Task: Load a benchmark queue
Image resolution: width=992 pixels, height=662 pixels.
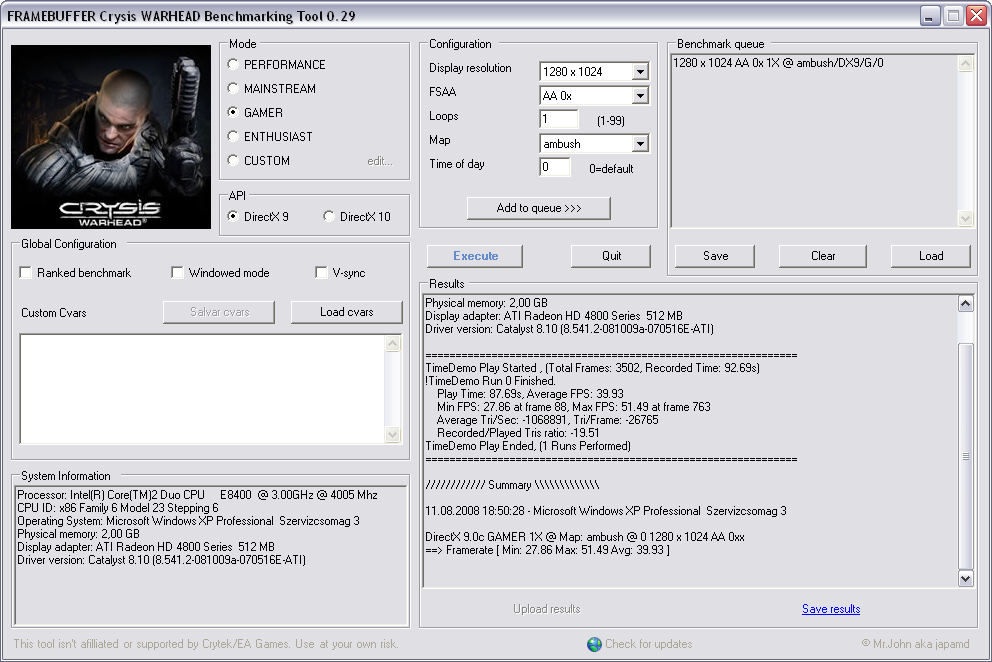Action: click(931, 256)
